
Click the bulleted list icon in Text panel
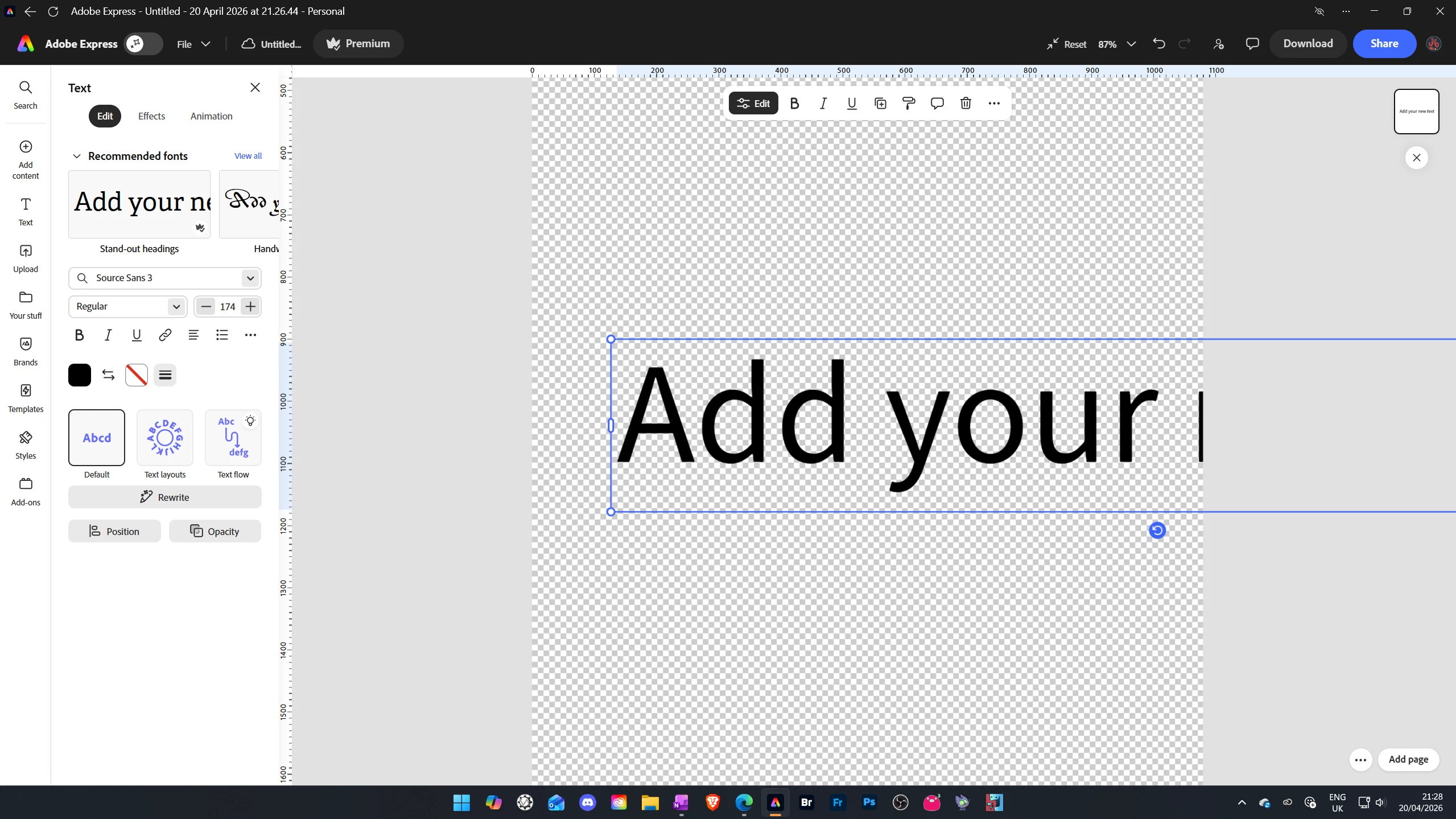pos(222,335)
